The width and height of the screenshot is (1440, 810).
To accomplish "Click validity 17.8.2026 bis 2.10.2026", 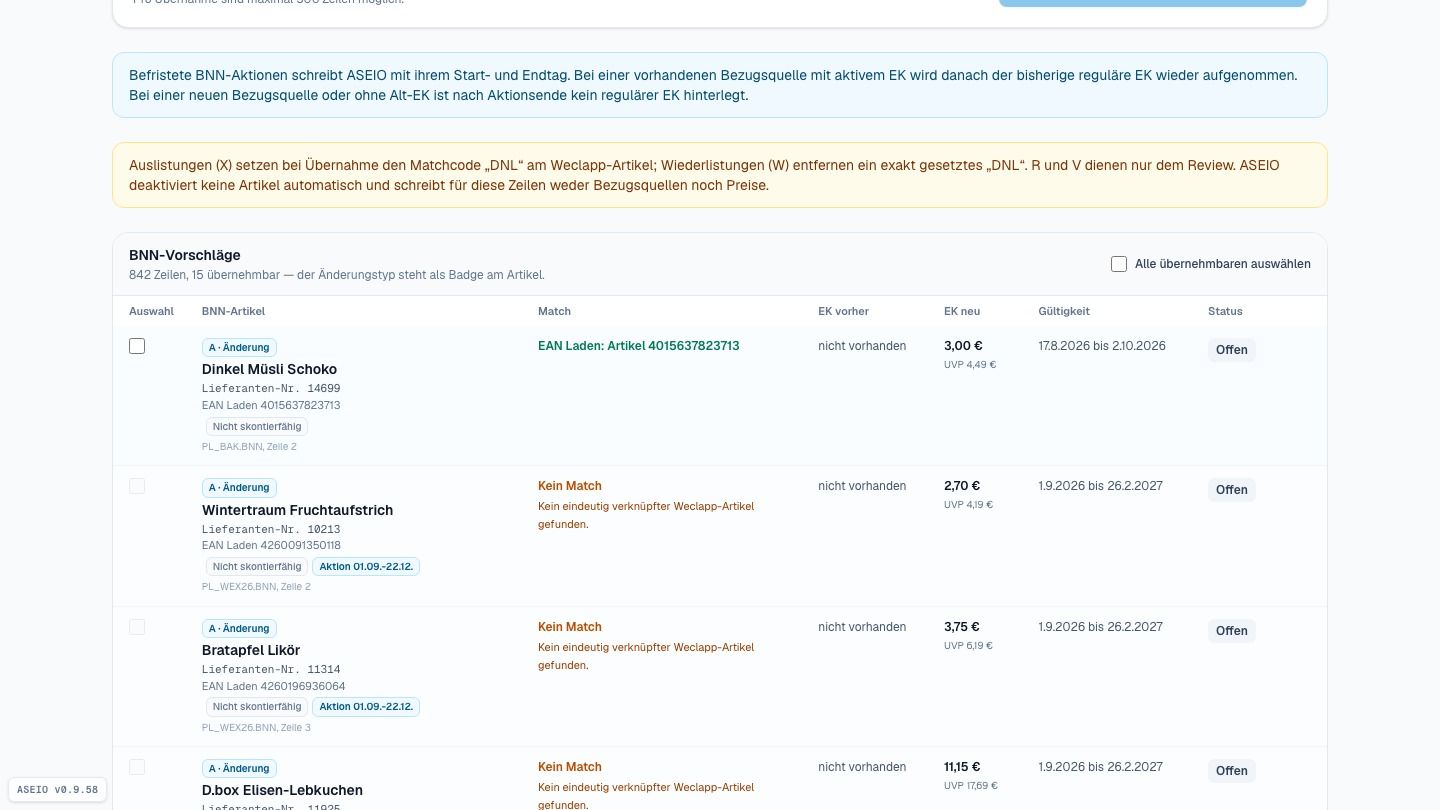I will pyautogui.click(x=1102, y=346).
